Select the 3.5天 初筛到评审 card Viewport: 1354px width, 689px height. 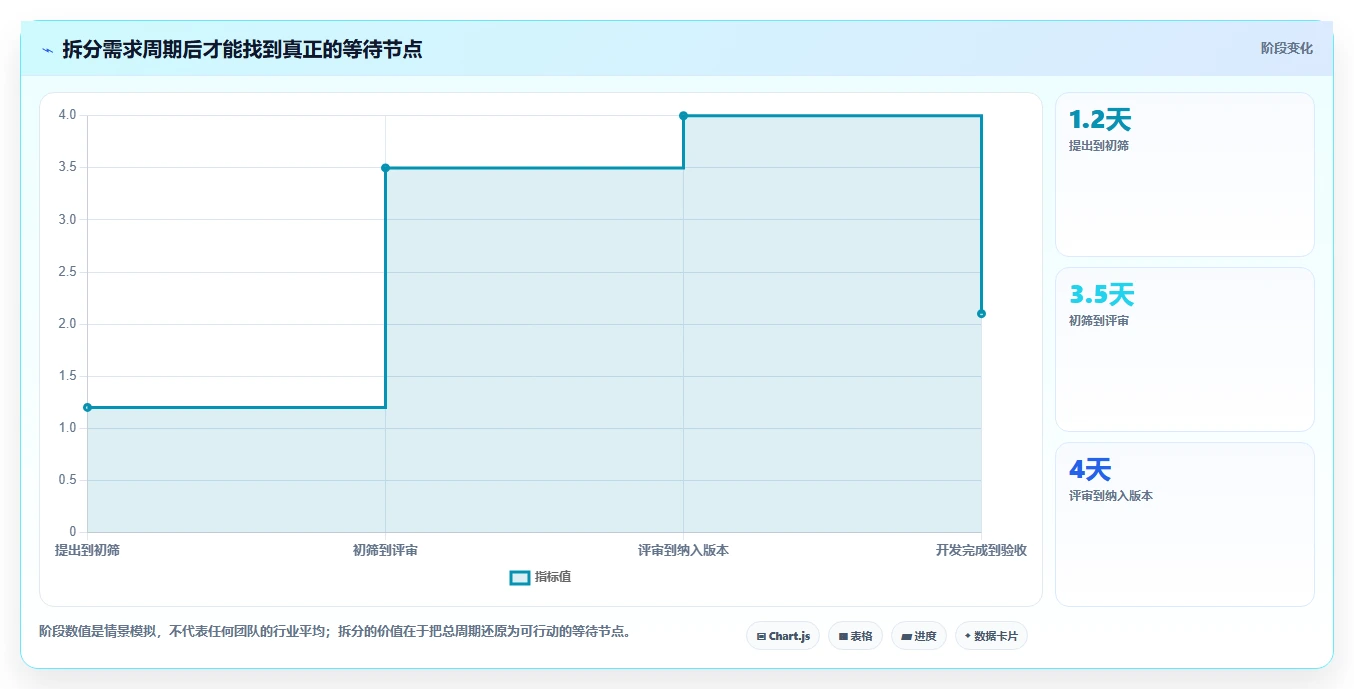[x=1184, y=350]
